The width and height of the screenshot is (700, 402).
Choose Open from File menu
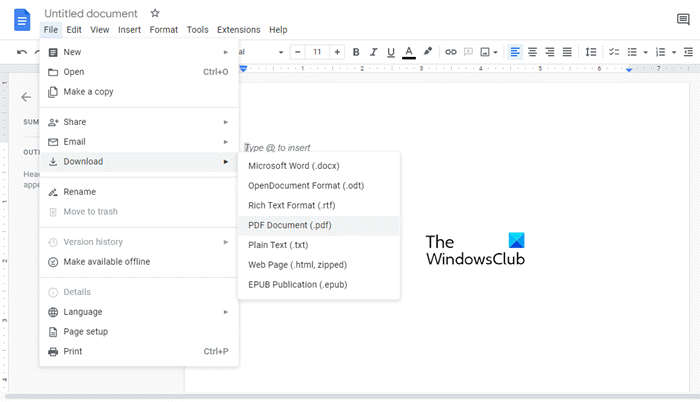tap(139, 72)
